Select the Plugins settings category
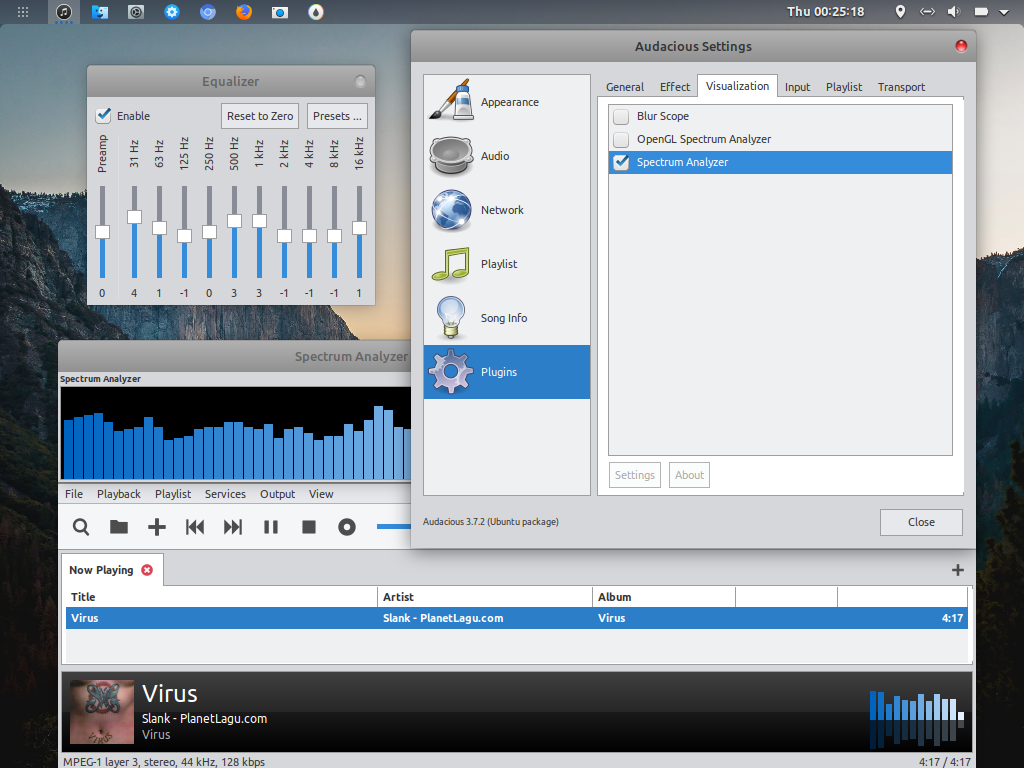The width and height of the screenshot is (1024, 768). (506, 372)
